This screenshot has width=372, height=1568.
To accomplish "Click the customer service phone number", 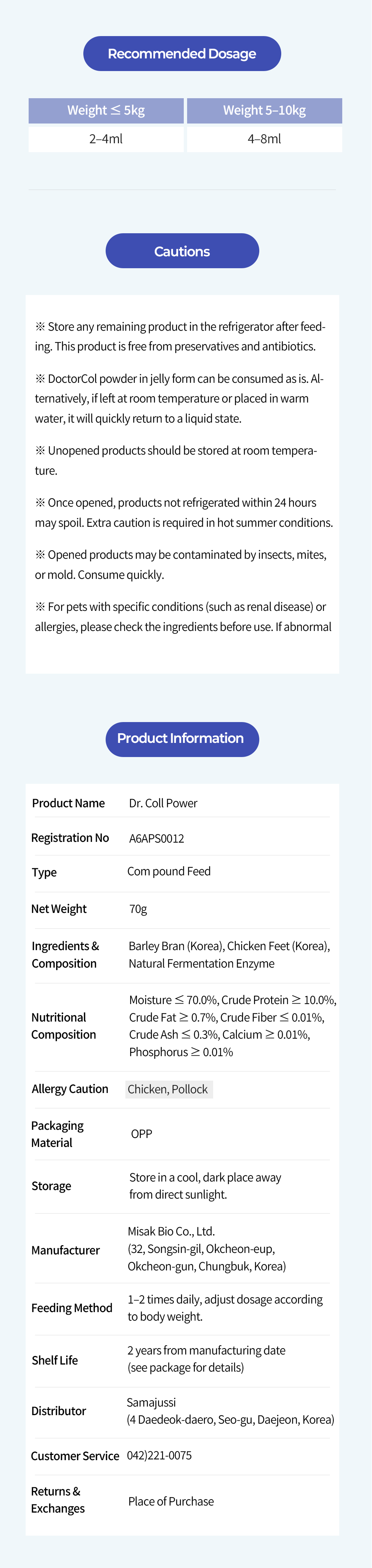I will (x=159, y=1455).
